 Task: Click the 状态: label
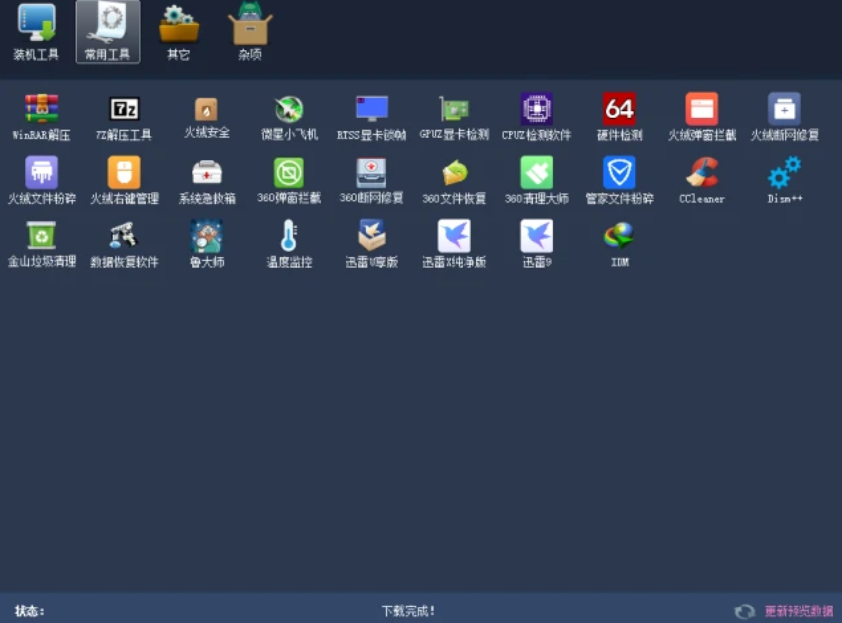click(x=30, y=611)
